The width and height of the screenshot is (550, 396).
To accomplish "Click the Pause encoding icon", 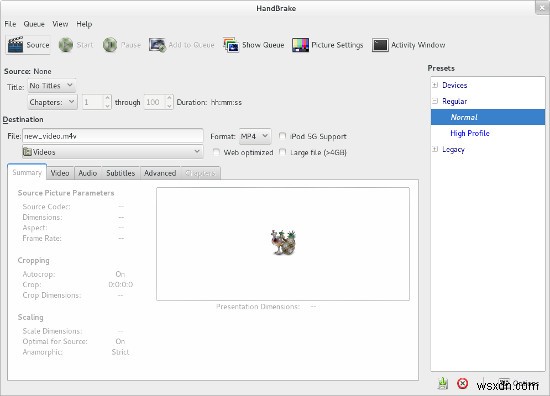I will pos(110,45).
